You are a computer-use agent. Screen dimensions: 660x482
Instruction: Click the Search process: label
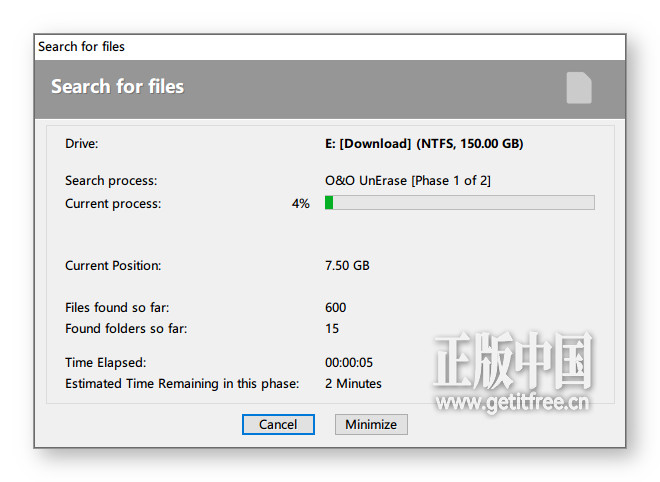click(111, 181)
